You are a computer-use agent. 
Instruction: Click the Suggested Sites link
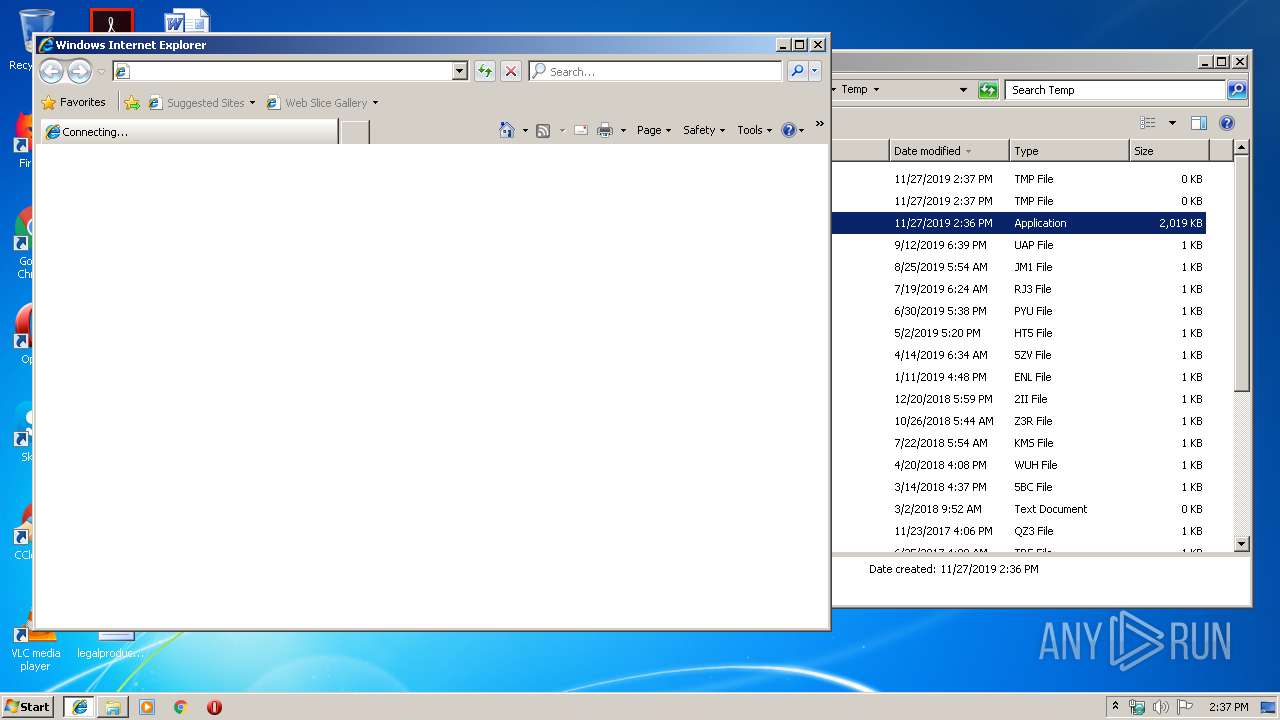[x=205, y=103]
